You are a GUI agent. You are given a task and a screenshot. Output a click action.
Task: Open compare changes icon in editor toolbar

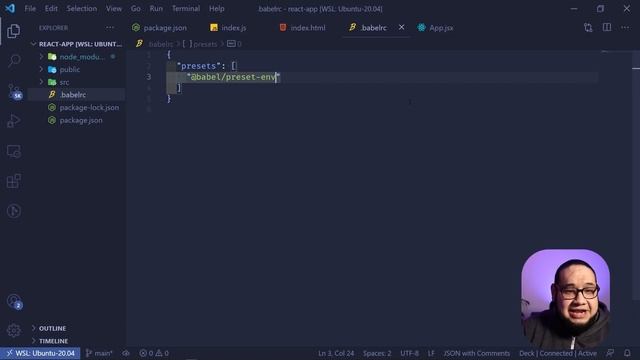tap(588, 28)
